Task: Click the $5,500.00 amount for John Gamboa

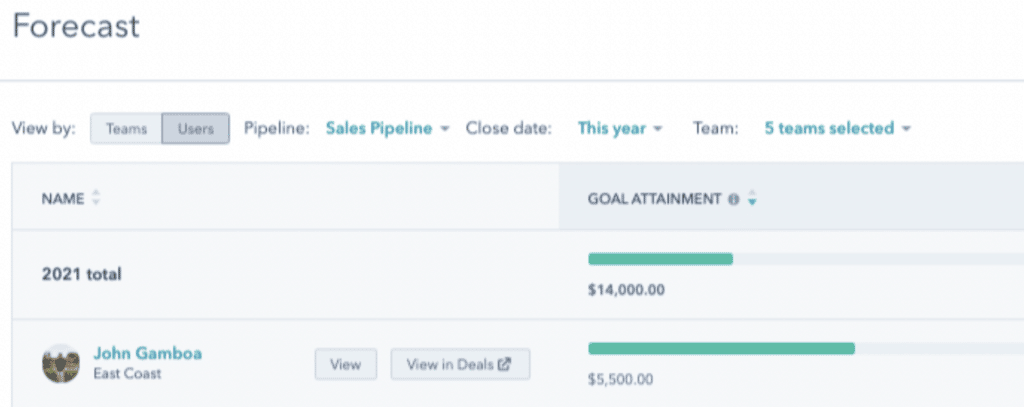Action: pos(620,379)
